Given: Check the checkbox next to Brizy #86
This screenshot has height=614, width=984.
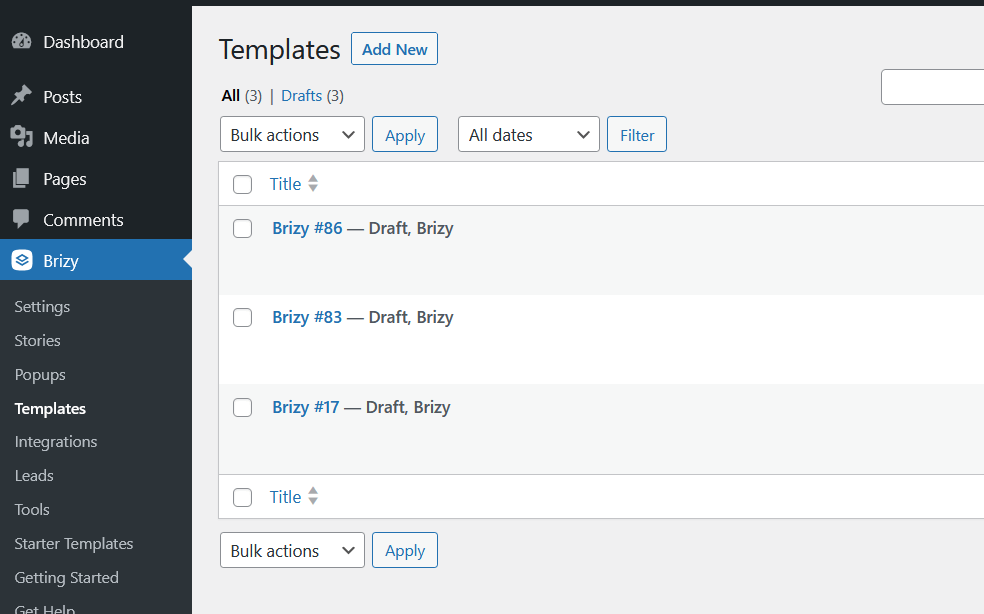Looking at the screenshot, I should pos(242,228).
